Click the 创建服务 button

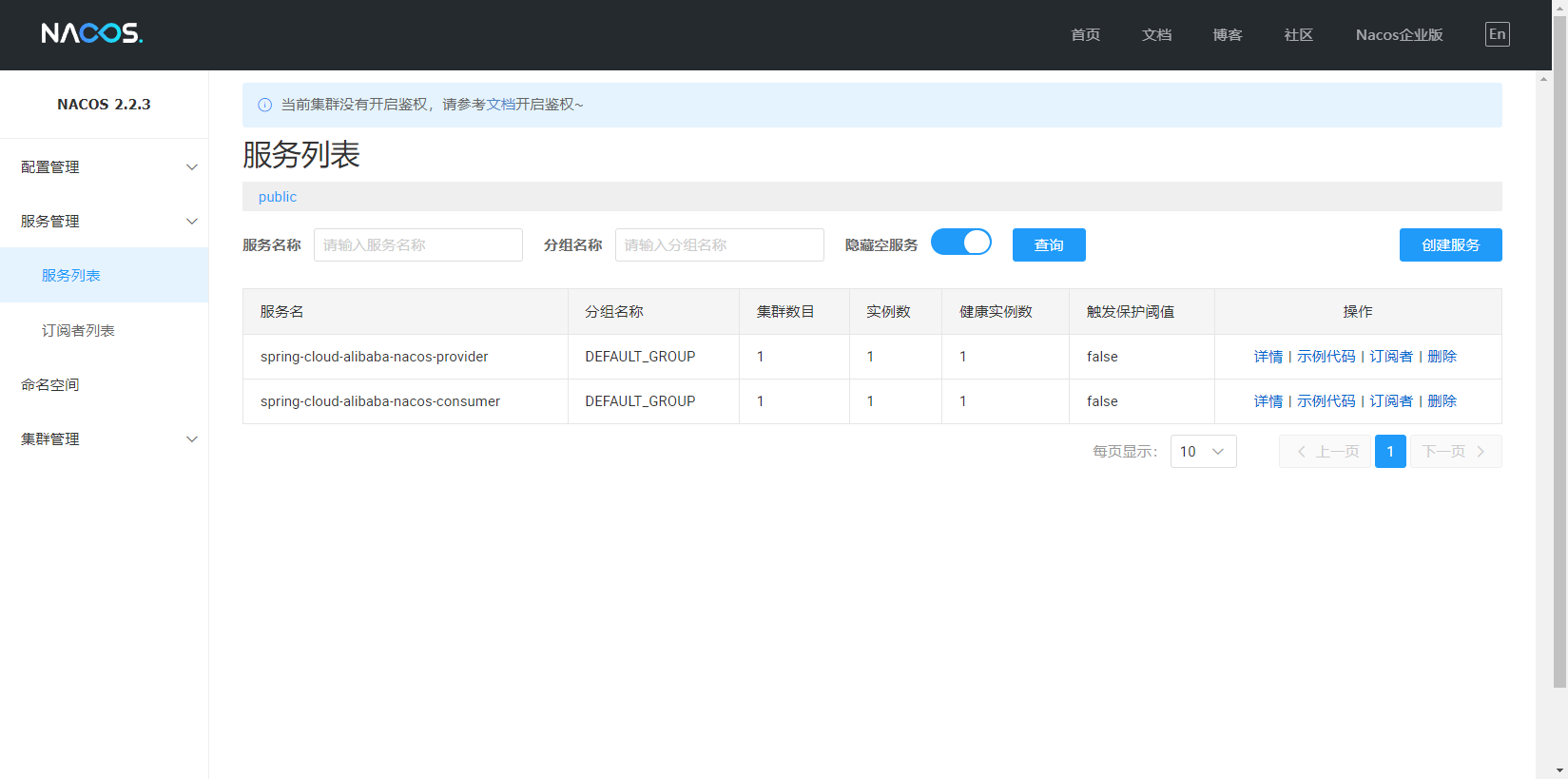1450,244
